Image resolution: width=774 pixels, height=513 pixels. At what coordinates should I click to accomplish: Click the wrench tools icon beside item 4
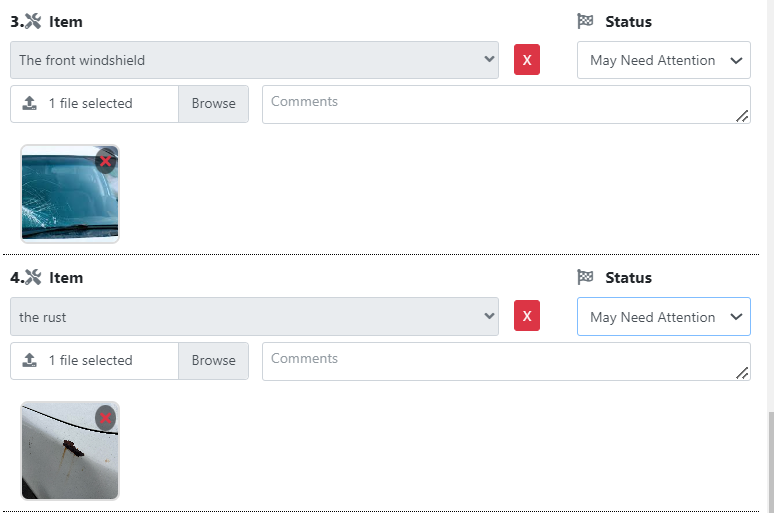(33, 277)
